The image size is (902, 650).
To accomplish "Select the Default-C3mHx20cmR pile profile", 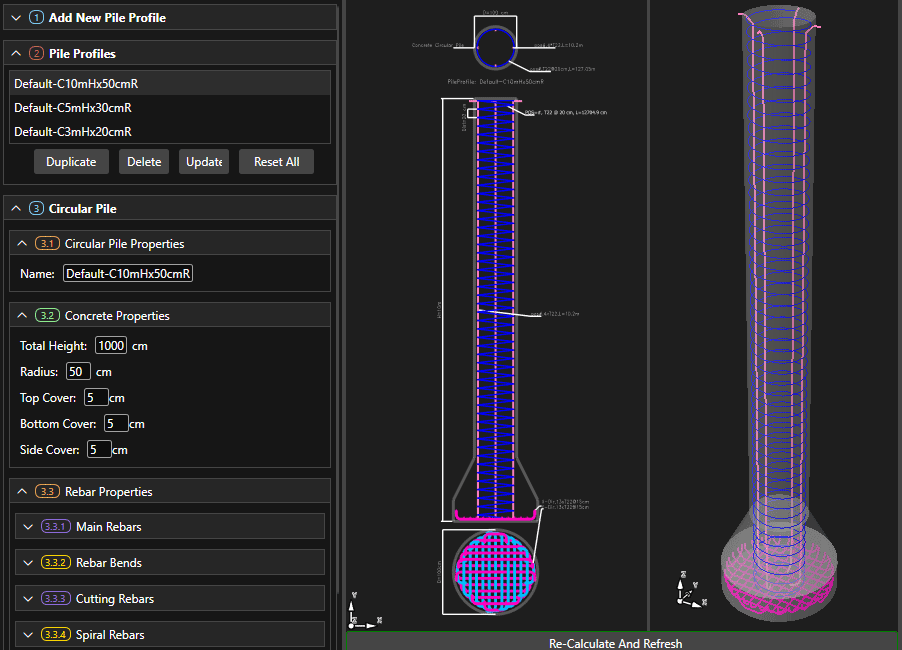I will [x=73, y=132].
